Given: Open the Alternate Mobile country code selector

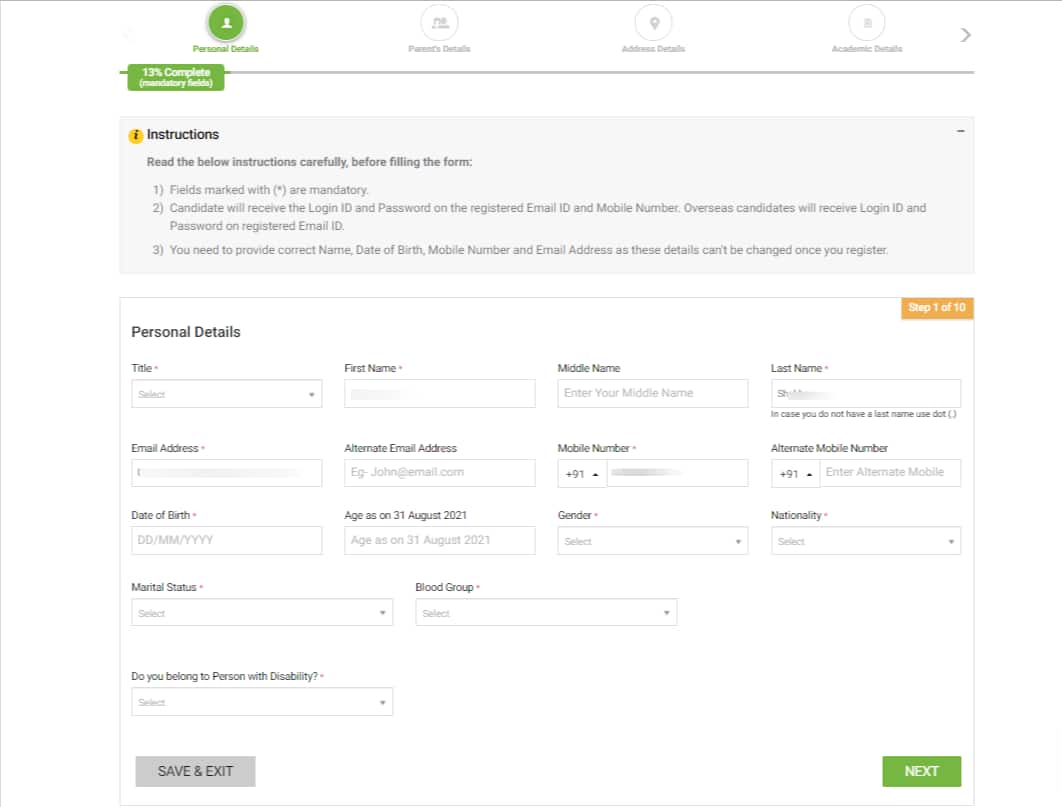Looking at the screenshot, I should point(795,473).
